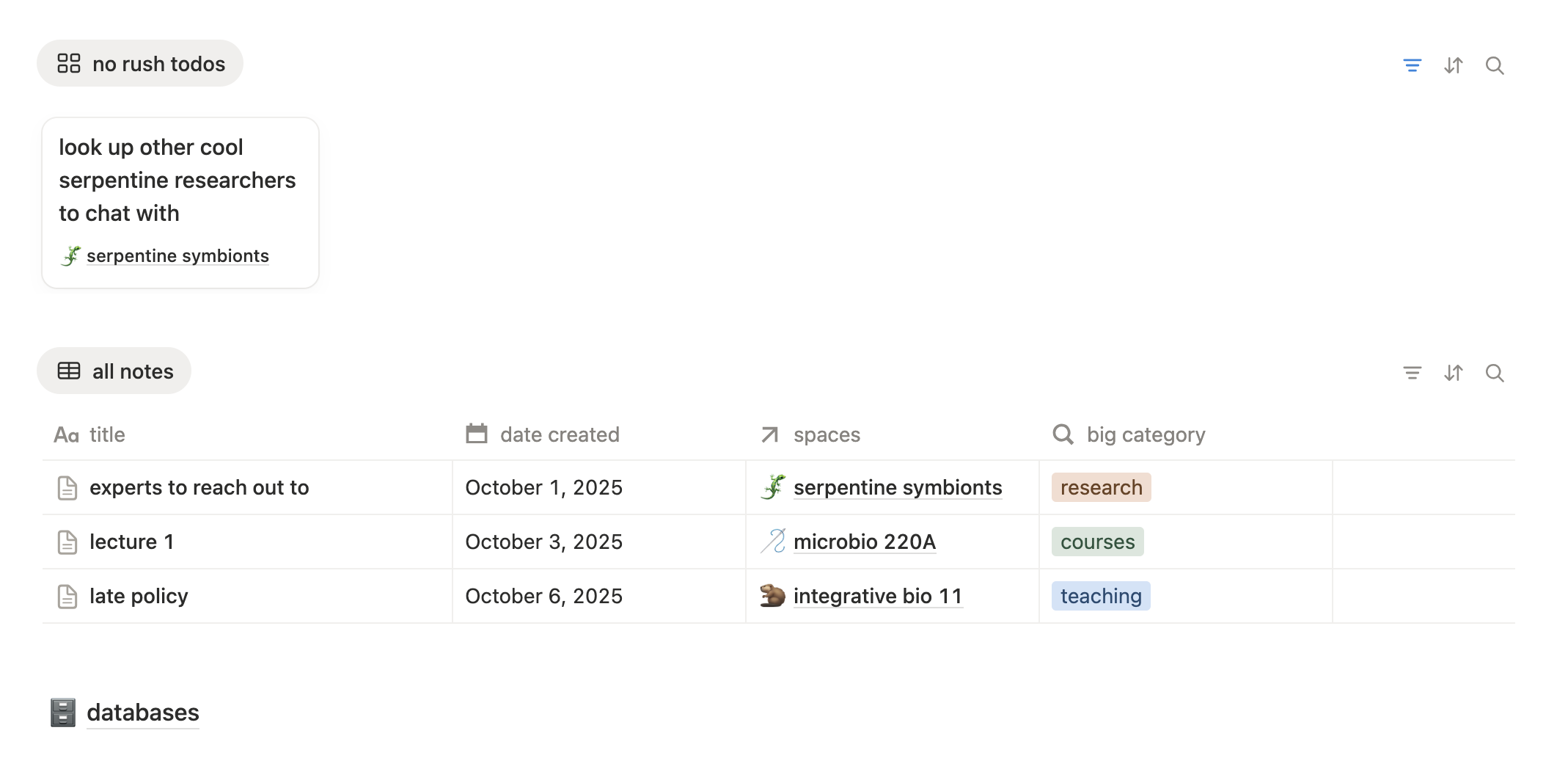This screenshot has height=772, width=1568.
Task: Open the databases page link
Action: [143, 712]
